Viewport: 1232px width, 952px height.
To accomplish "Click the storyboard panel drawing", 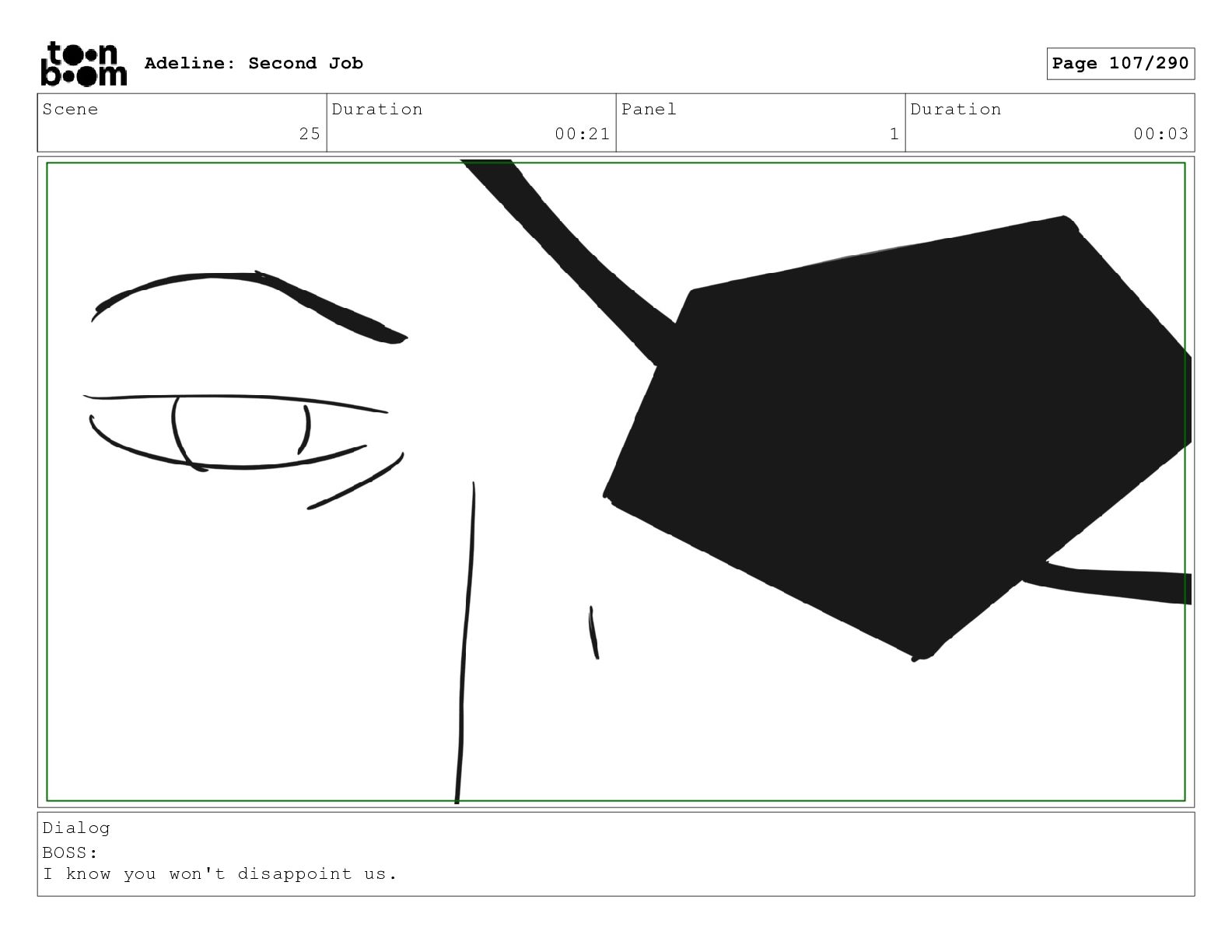I will pyautogui.click(x=616, y=481).
